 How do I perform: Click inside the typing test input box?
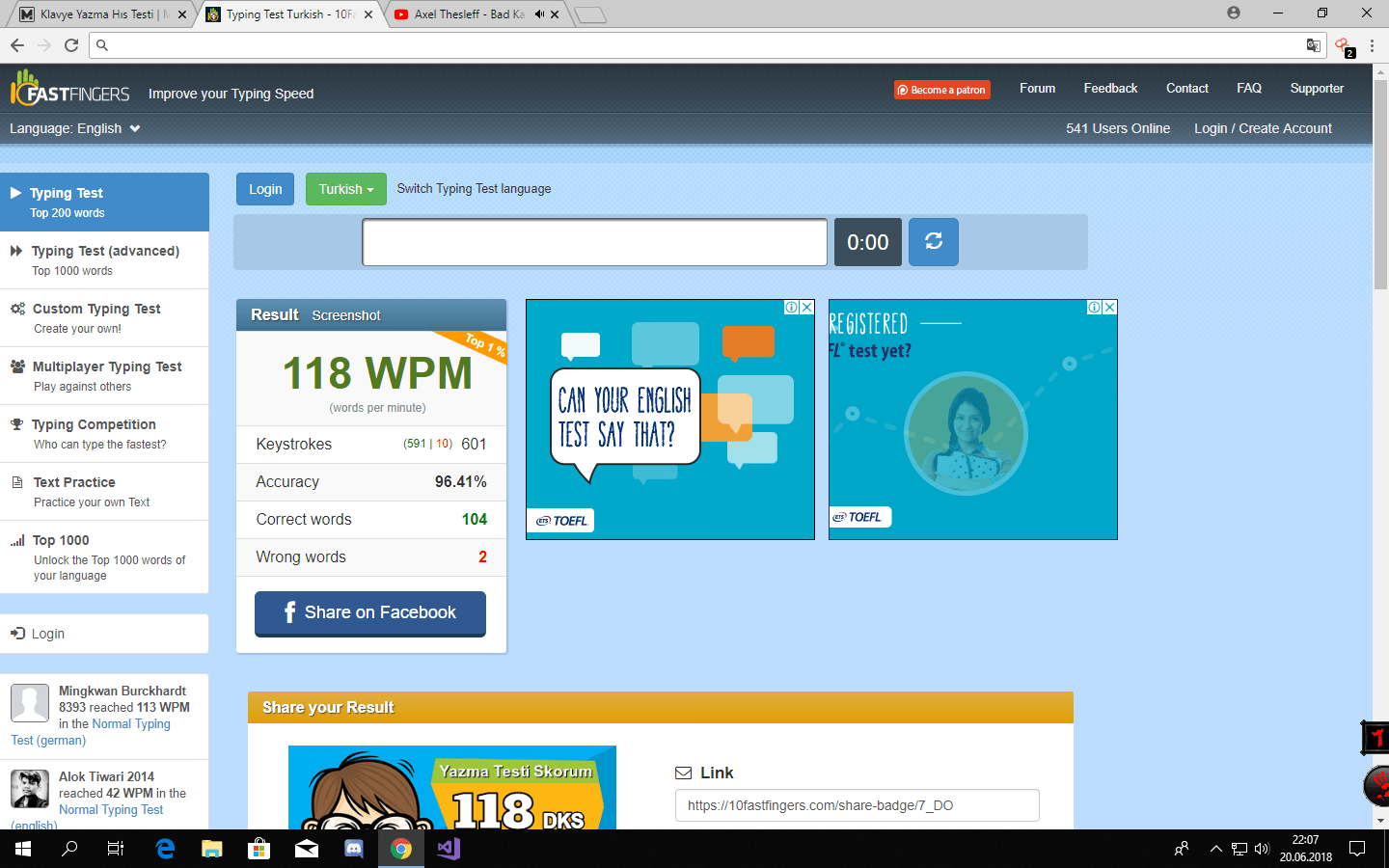tap(594, 242)
